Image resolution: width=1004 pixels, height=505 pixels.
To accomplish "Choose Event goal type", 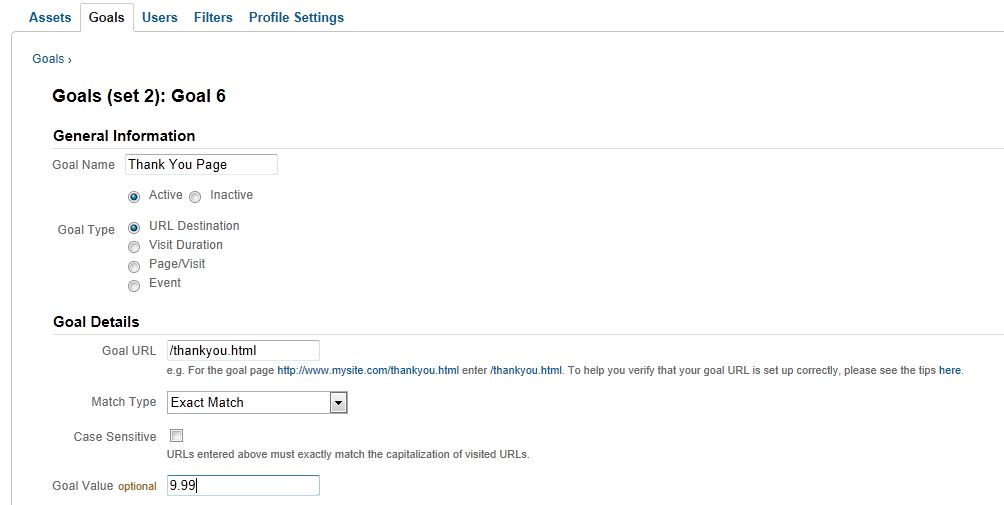I will pyautogui.click(x=134, y=285).
